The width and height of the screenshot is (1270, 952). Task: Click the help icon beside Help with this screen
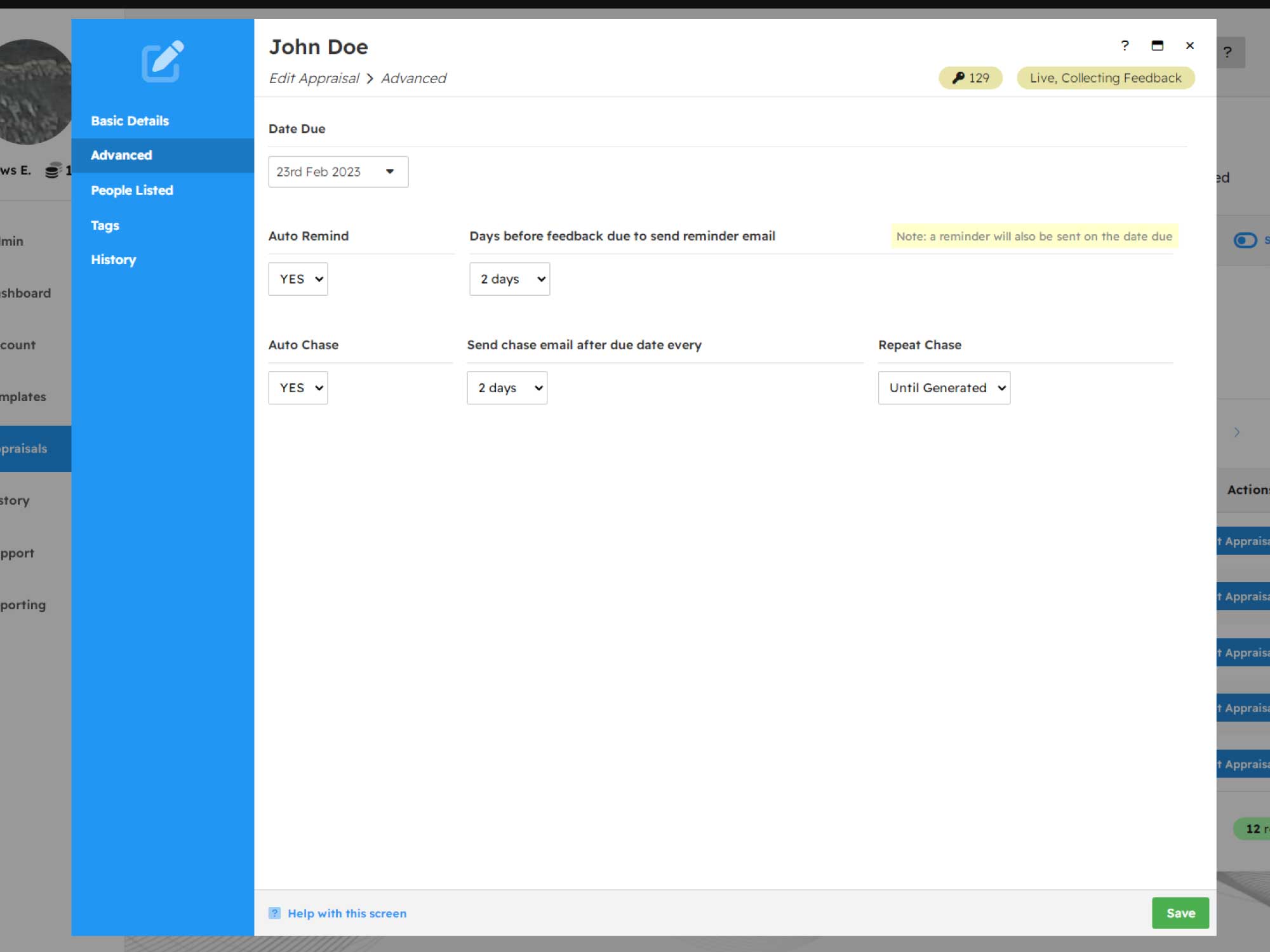coord(274,913)
